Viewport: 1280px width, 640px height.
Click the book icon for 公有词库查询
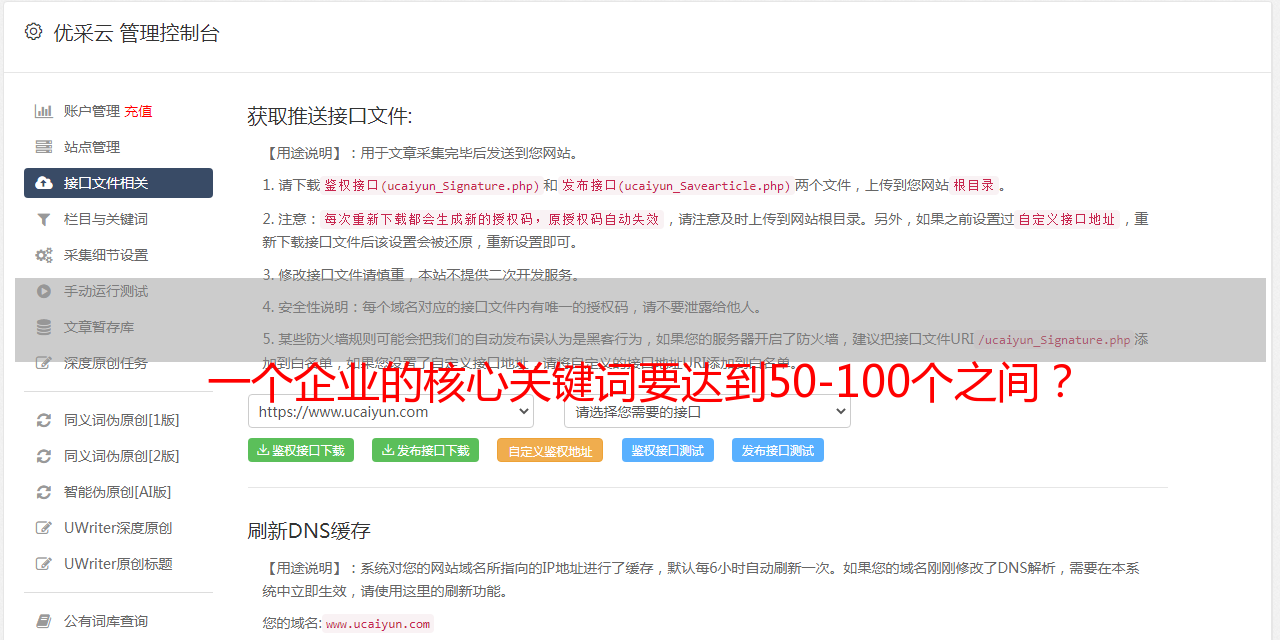44,621
